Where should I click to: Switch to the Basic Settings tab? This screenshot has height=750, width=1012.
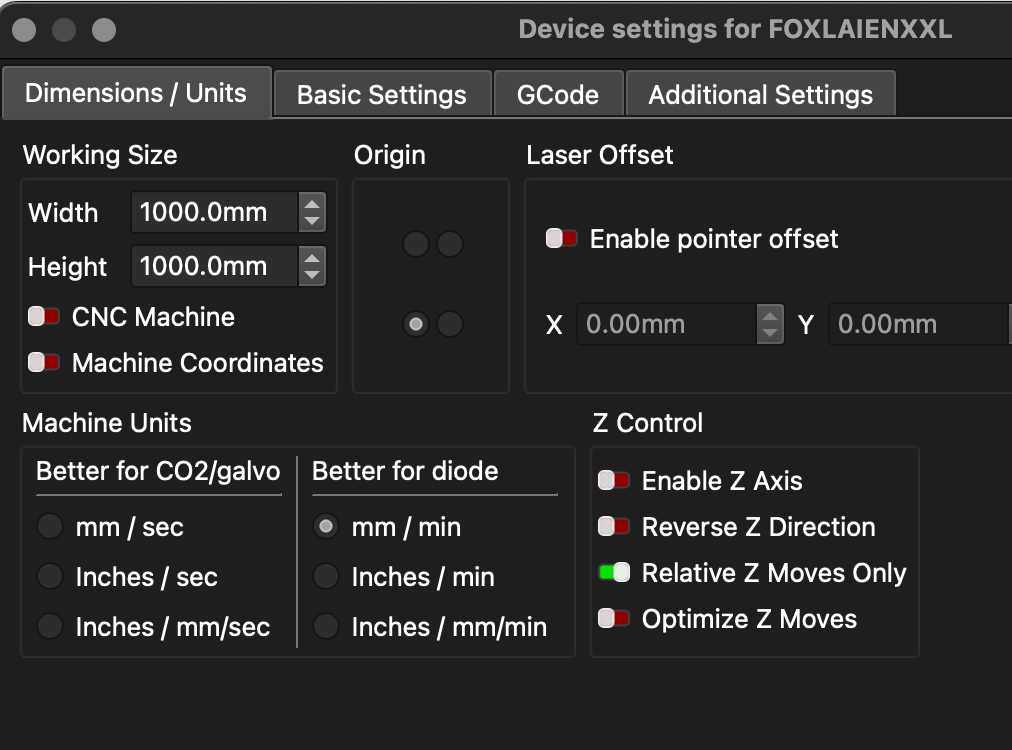click(x=382, y=95)
